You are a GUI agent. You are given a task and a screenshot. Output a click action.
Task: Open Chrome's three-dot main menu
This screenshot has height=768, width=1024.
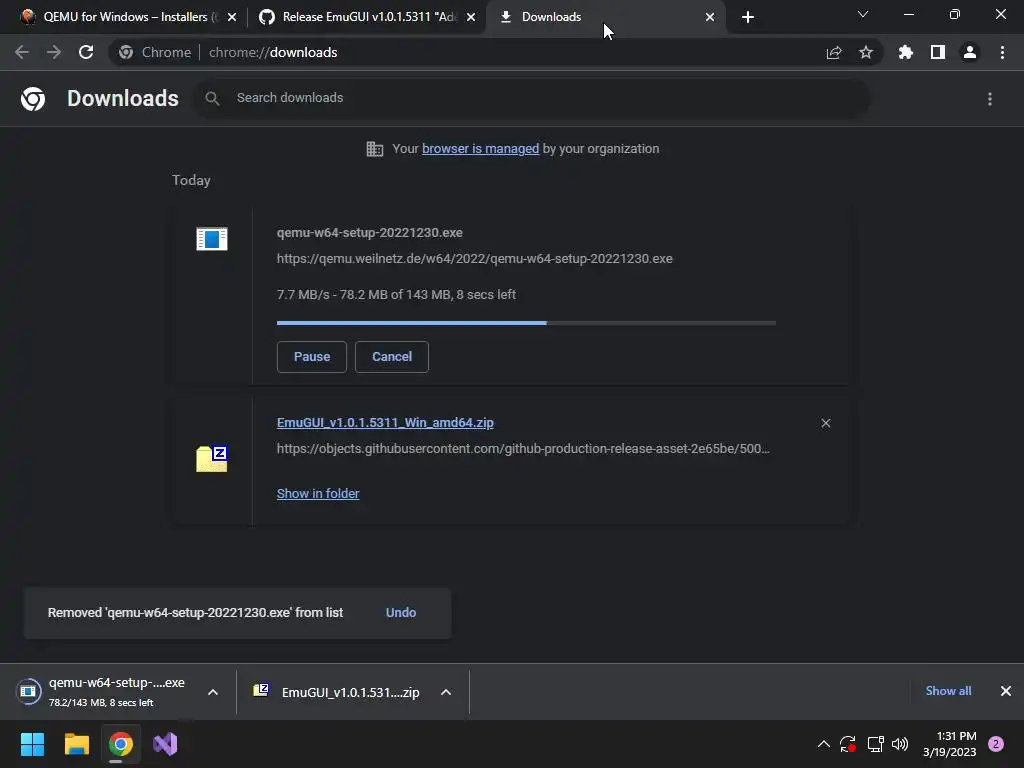tap(1002, 52)
